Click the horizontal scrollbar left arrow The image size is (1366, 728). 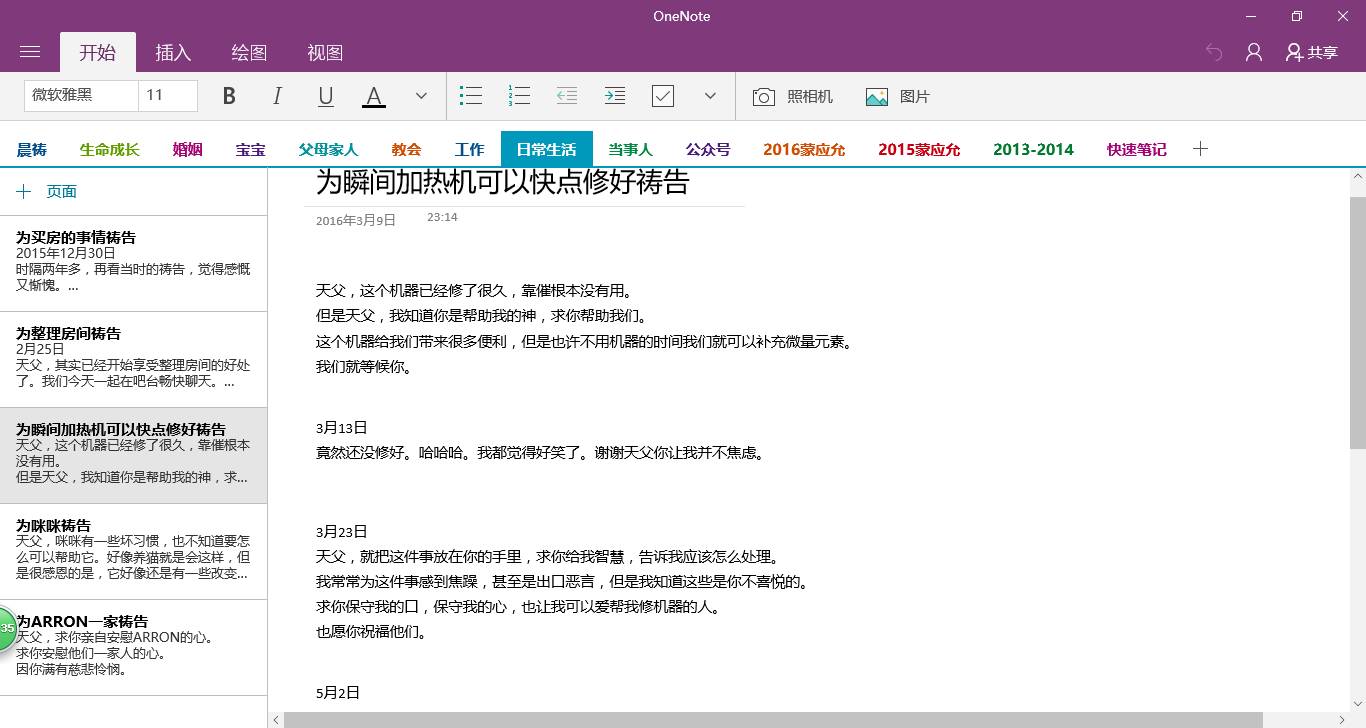click(x=276, y=720)
